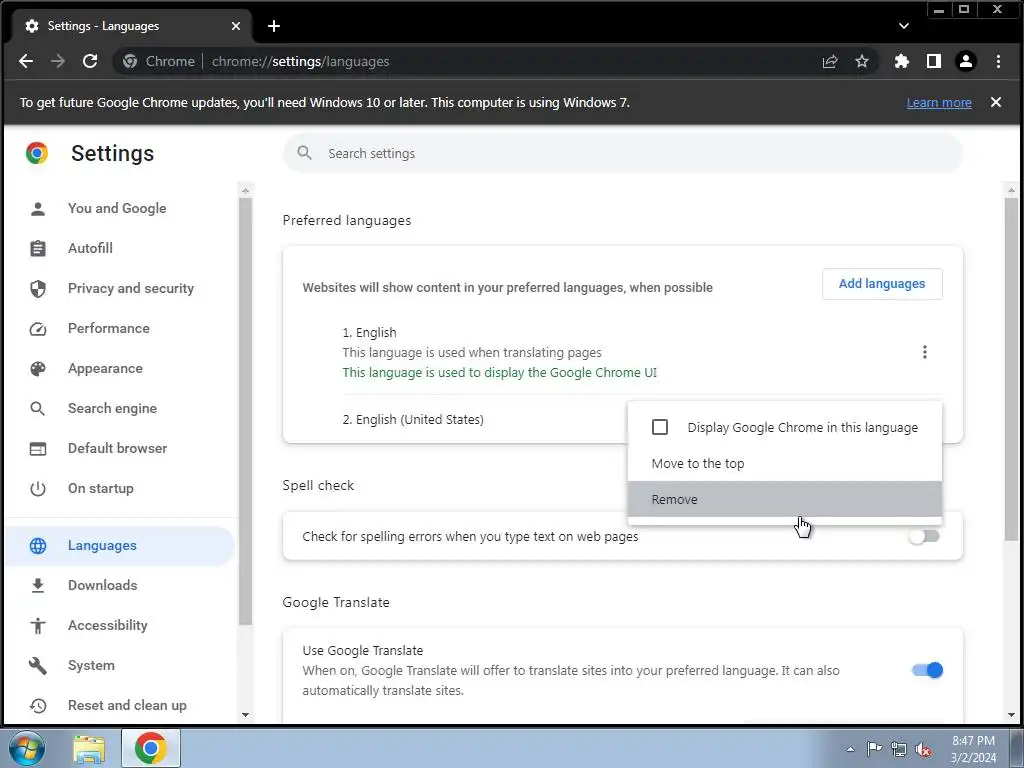
Task: Click the Privacy shield icon
Action: coord(38,288)
